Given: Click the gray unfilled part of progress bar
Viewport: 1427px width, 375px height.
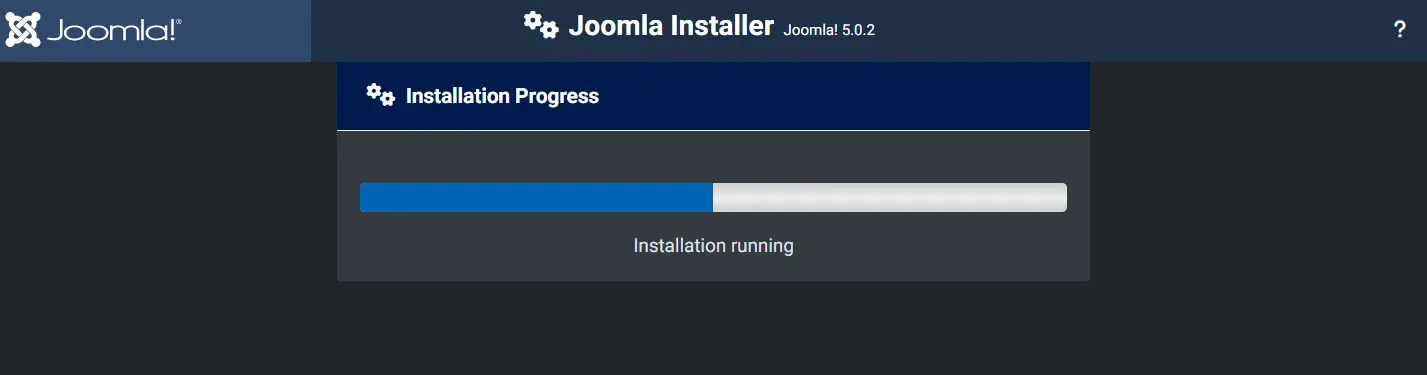Looking at the screenshot, I should (x=890, y=198).
